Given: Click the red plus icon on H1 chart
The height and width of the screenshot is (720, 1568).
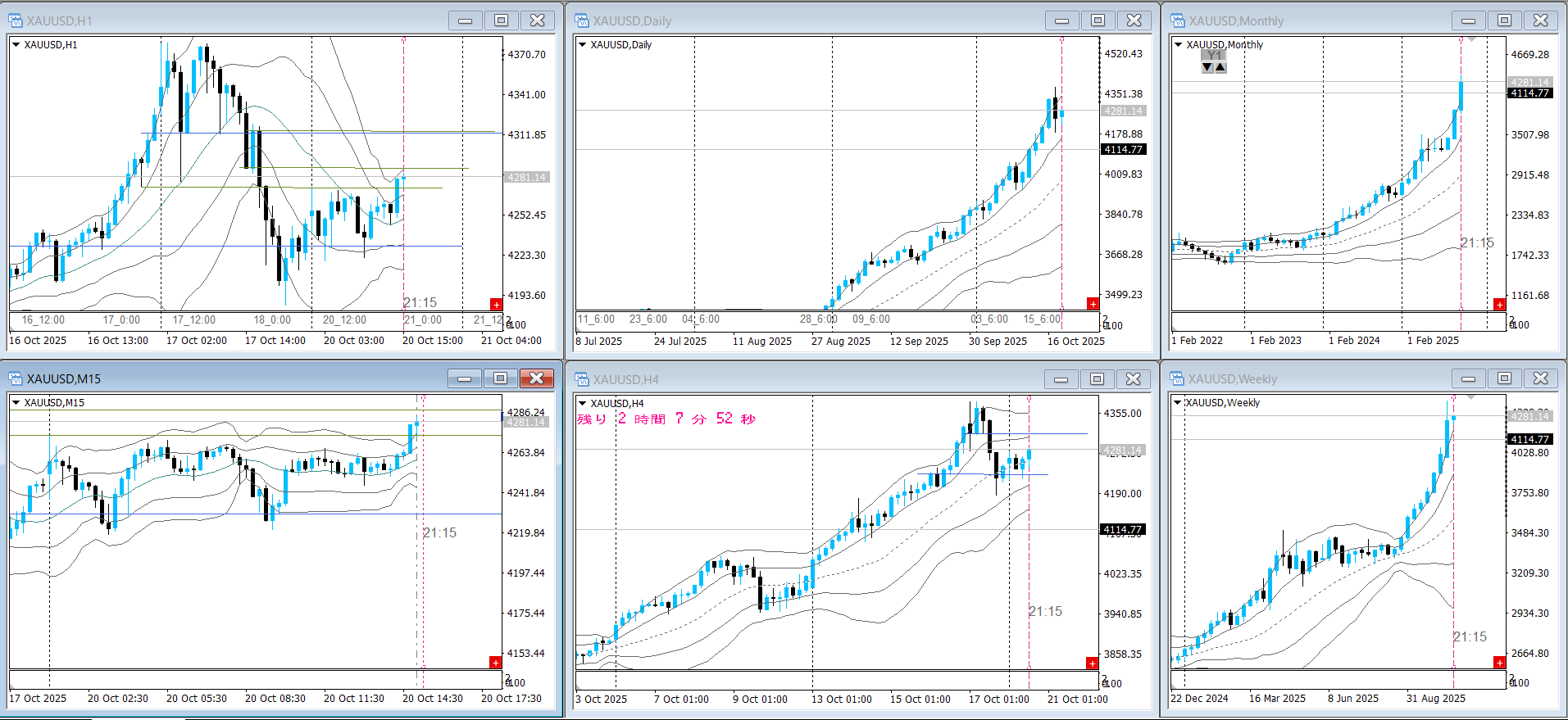Looking at the screenshot, I should tap(496, 305).
